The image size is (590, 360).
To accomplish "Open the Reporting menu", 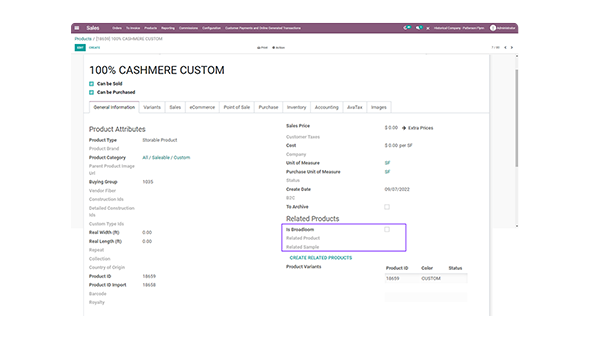I will tap(168, 28).
